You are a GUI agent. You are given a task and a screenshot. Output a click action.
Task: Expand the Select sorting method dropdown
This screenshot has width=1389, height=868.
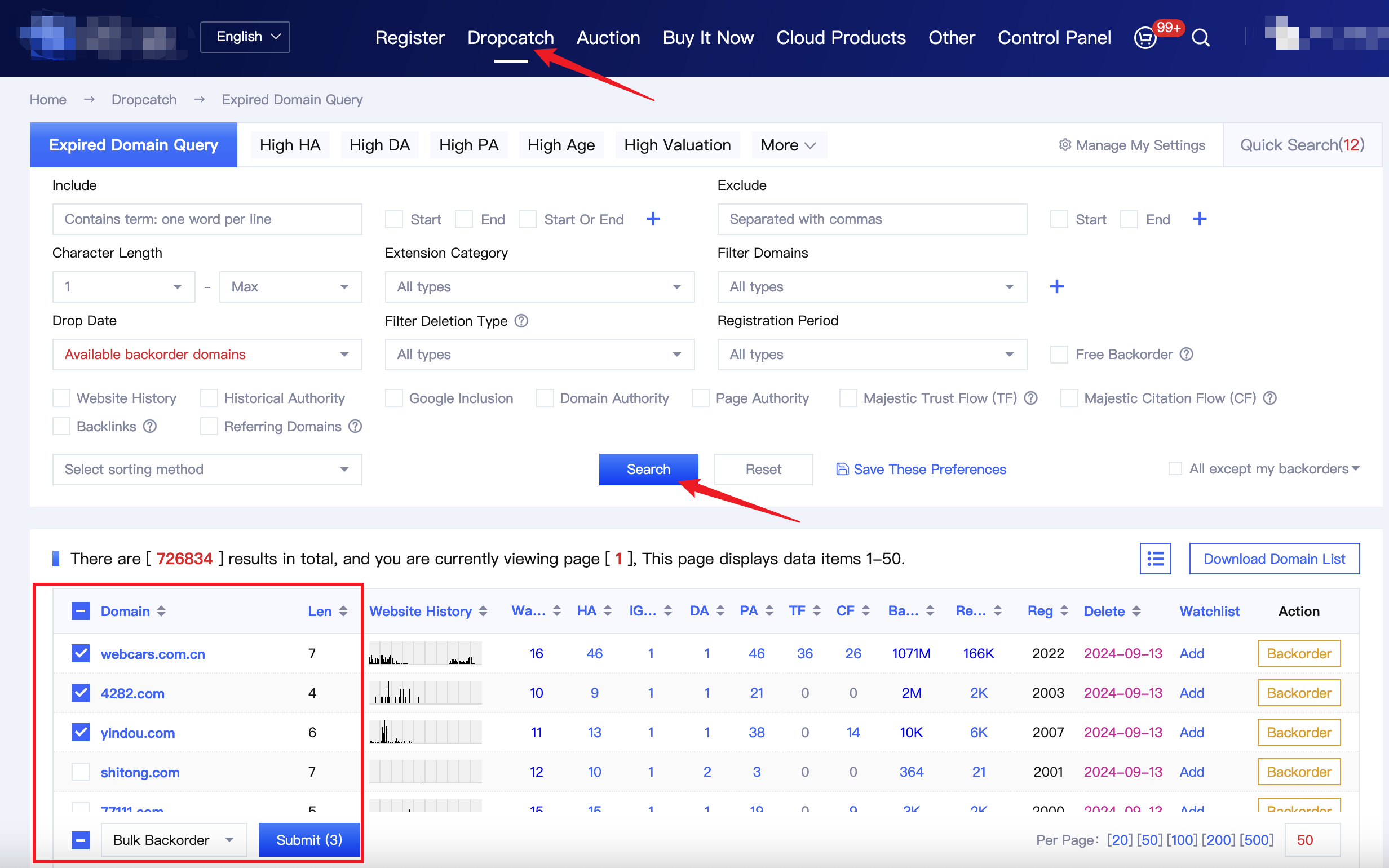coord(207,470)
